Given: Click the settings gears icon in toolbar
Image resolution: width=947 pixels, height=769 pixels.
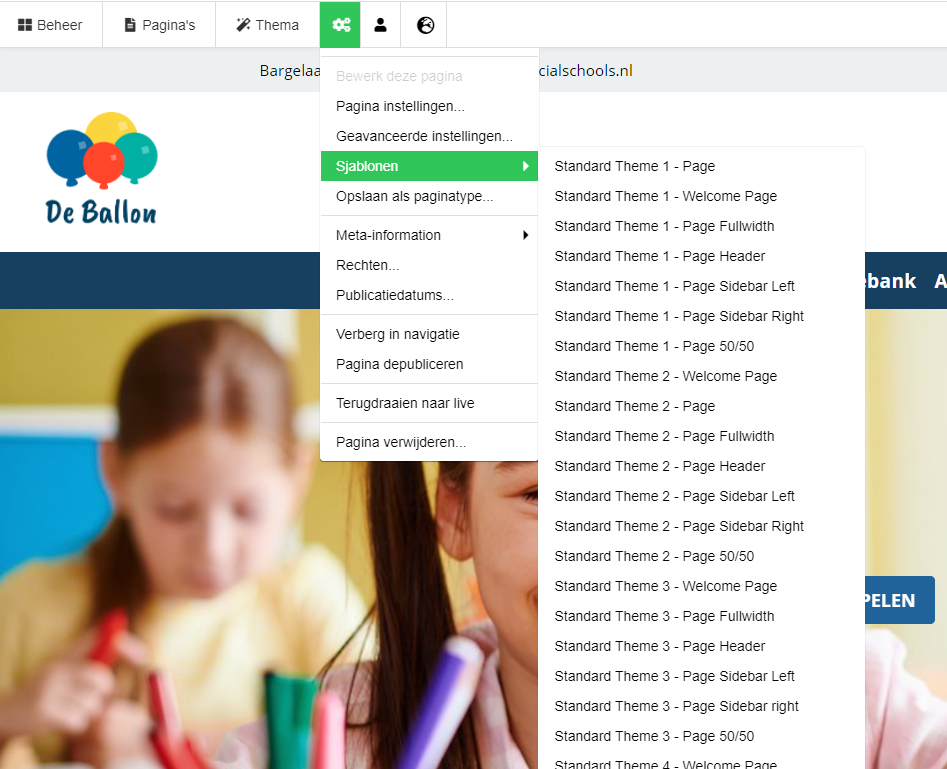Looking at the screenshot, I should pos(340,25).
